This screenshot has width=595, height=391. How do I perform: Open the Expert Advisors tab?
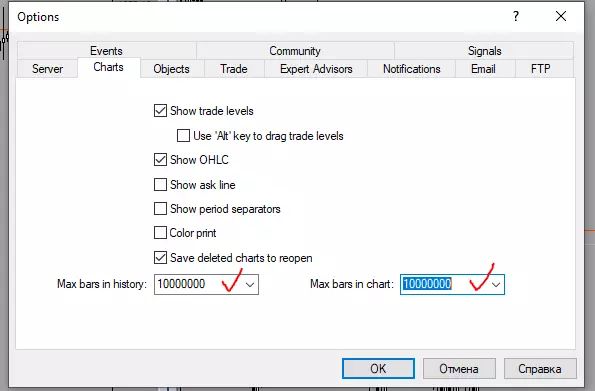tap(316, 69)
